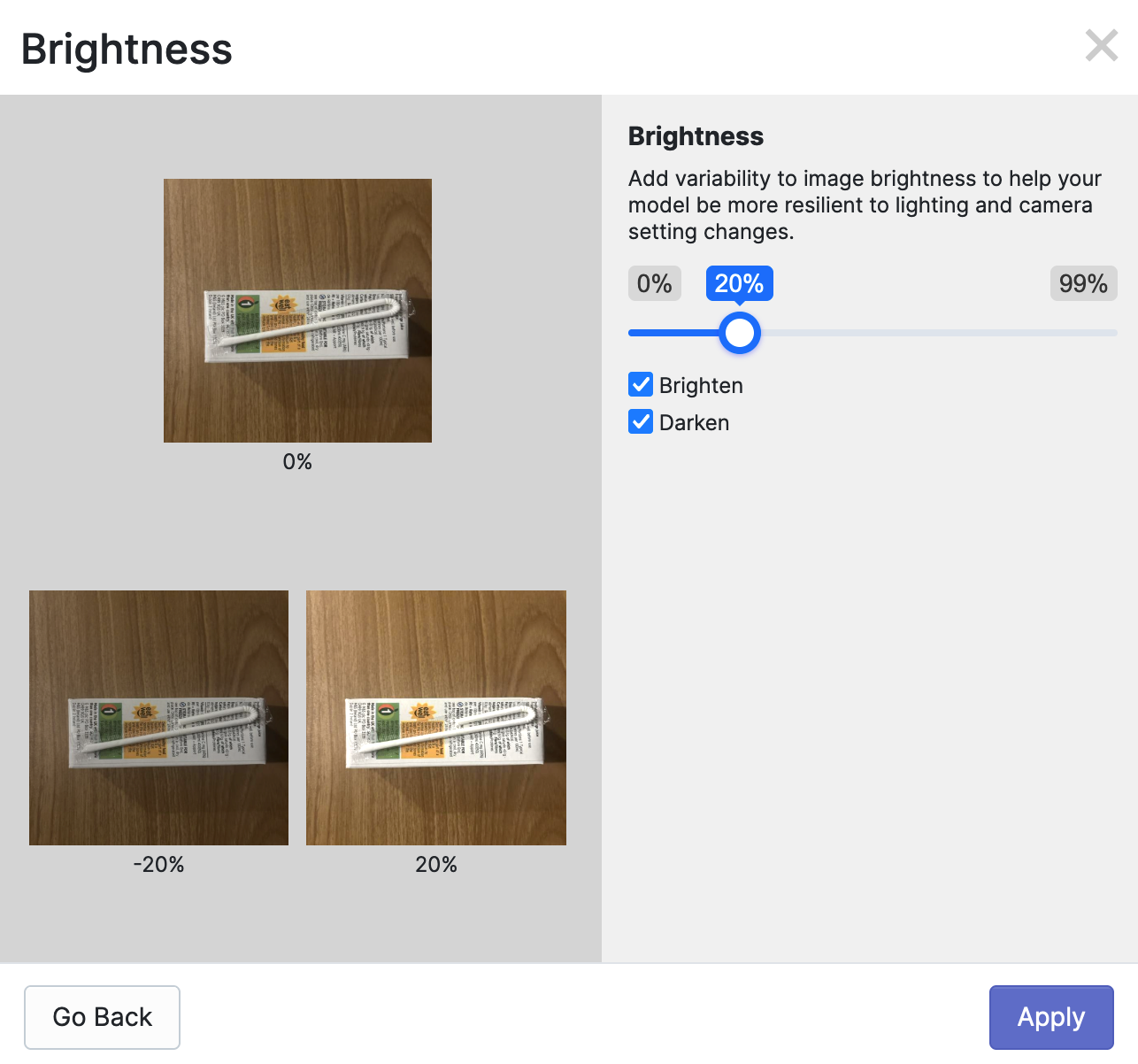The height and width of the screenshot is (1064, 1138).
Task: Click the blue 20% slider value tooltip
Action: (x=739, y=284)
